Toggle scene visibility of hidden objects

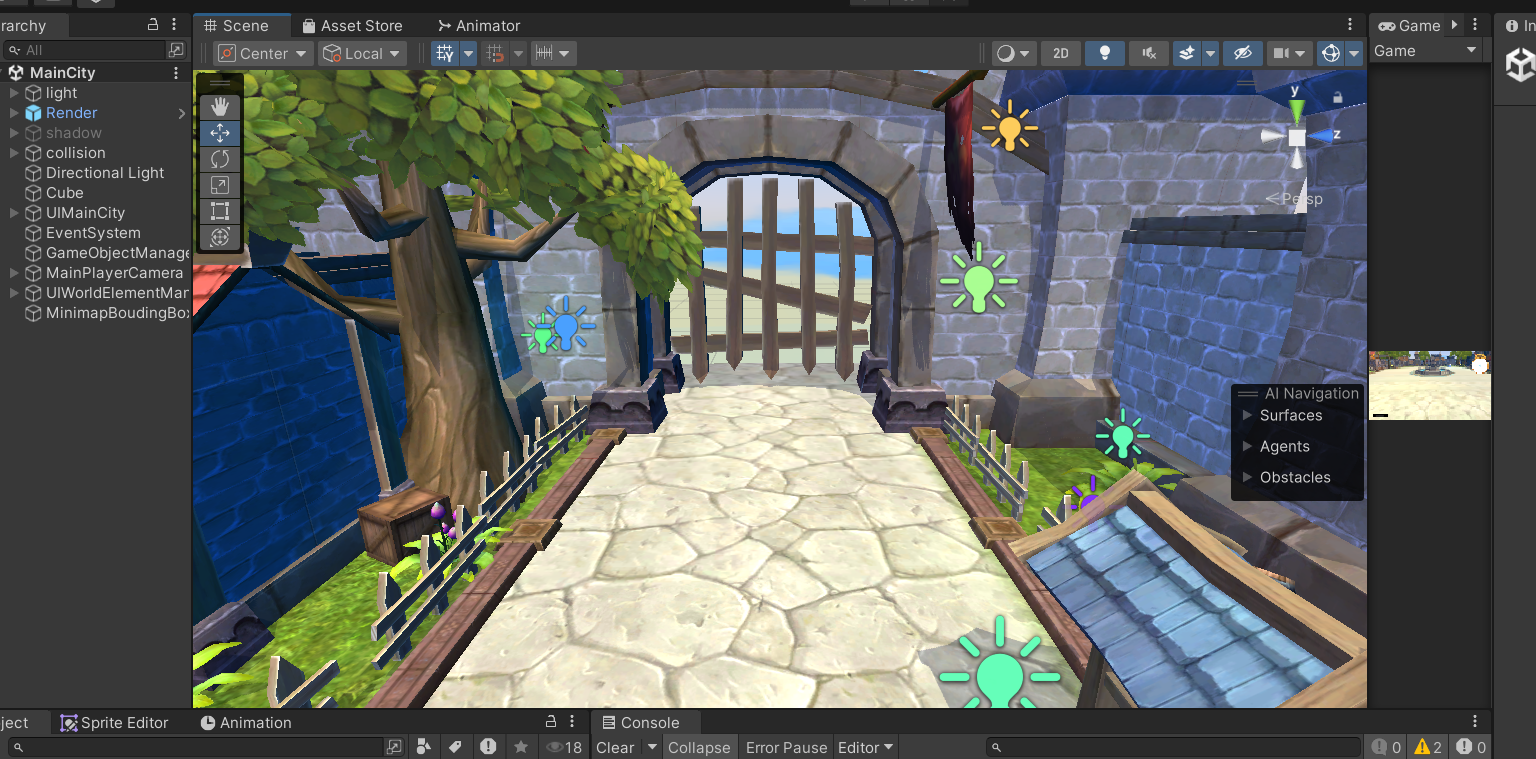pyautogui.click(x=1242, y=54)
